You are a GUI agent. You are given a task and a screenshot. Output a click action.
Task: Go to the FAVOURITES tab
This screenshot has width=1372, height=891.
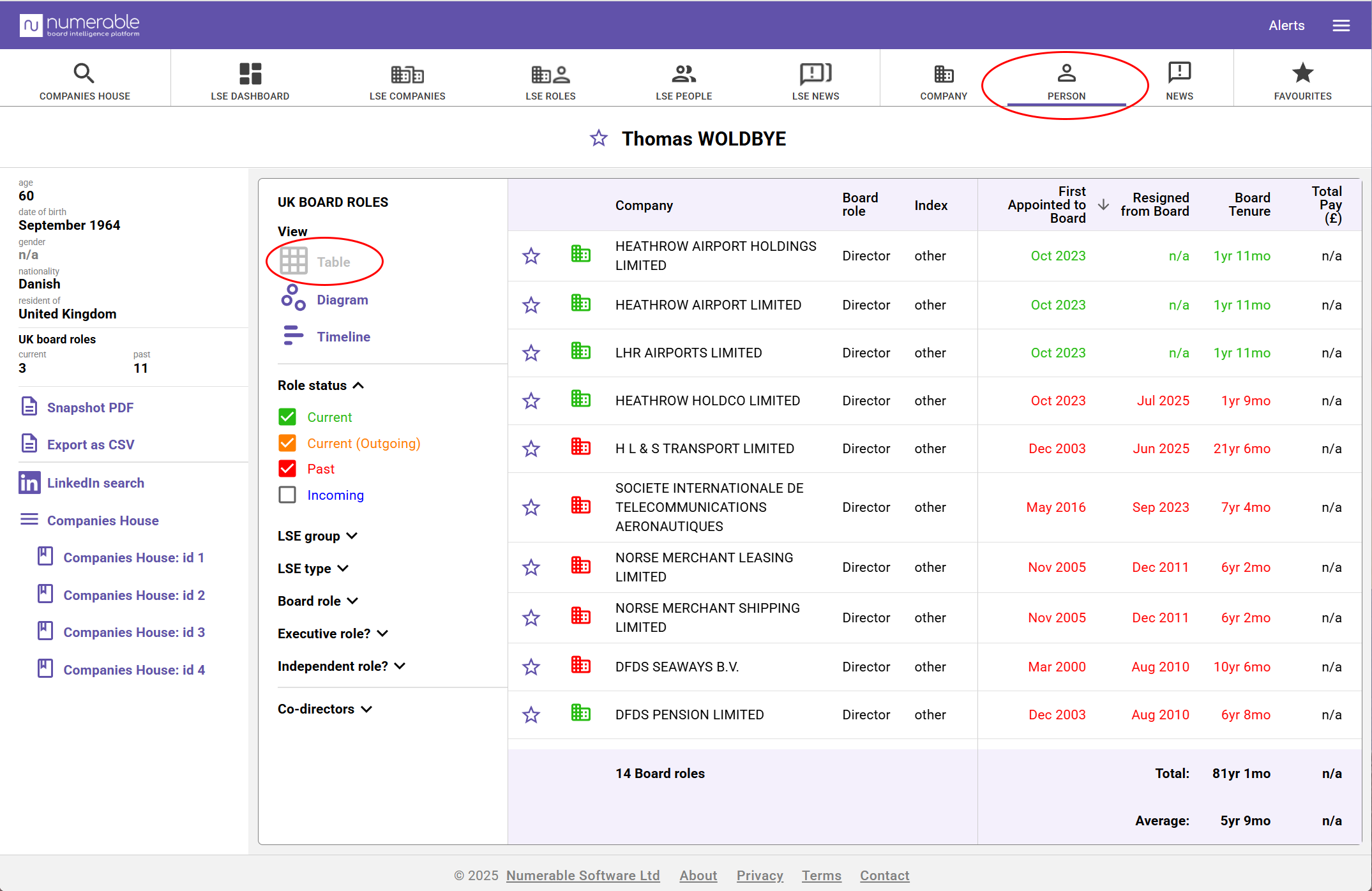(x=1302, y=80)
